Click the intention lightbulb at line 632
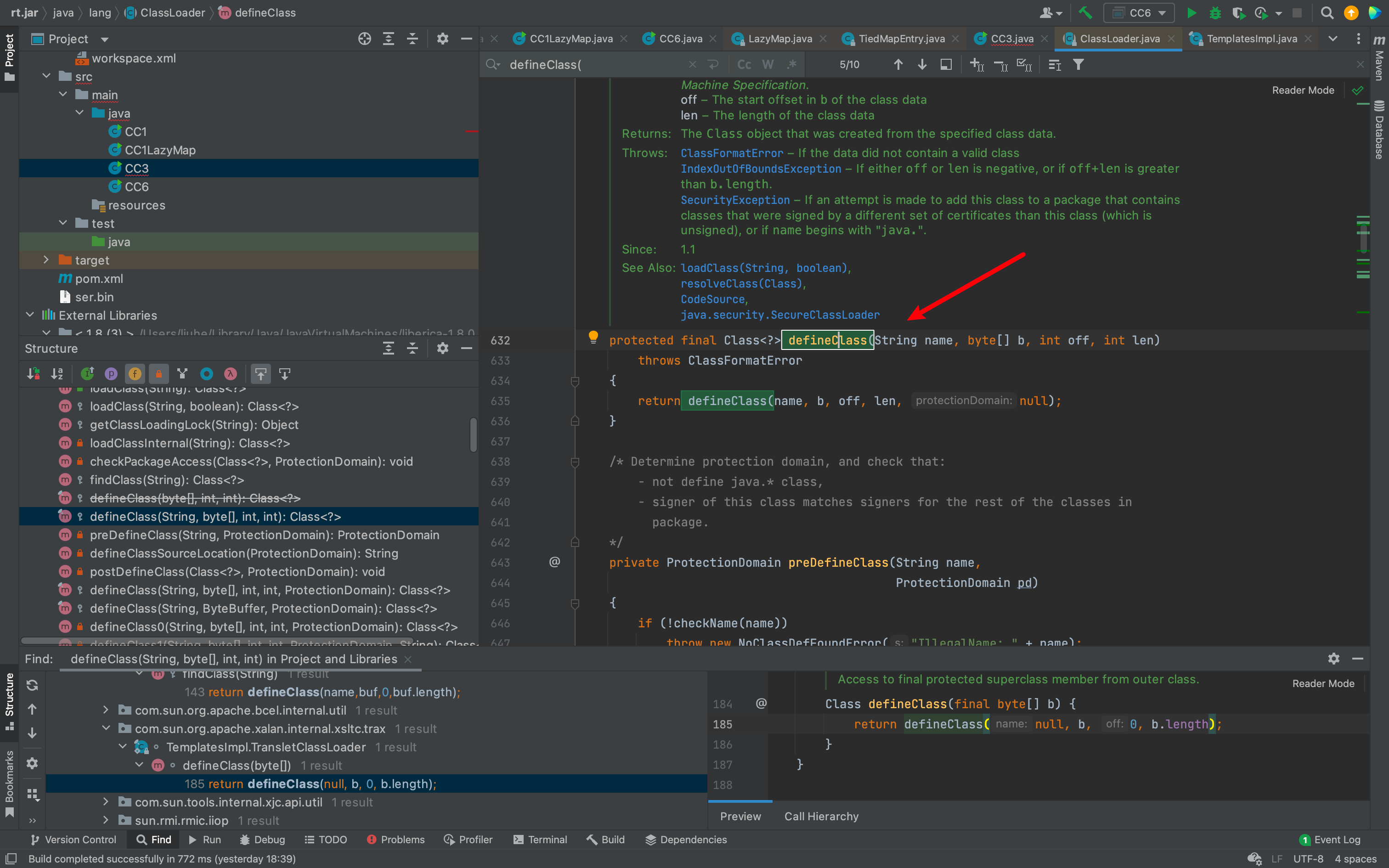 (593, 337)
